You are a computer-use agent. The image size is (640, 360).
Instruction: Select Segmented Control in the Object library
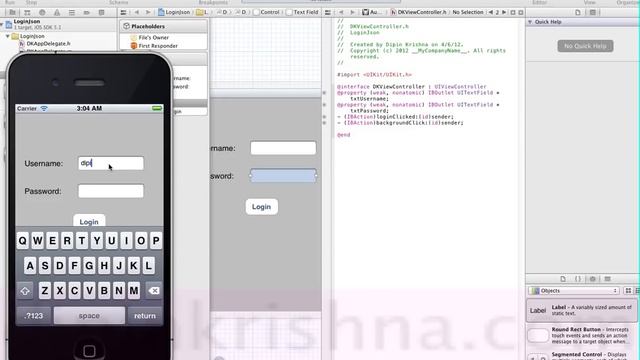(x=582, y=355)
